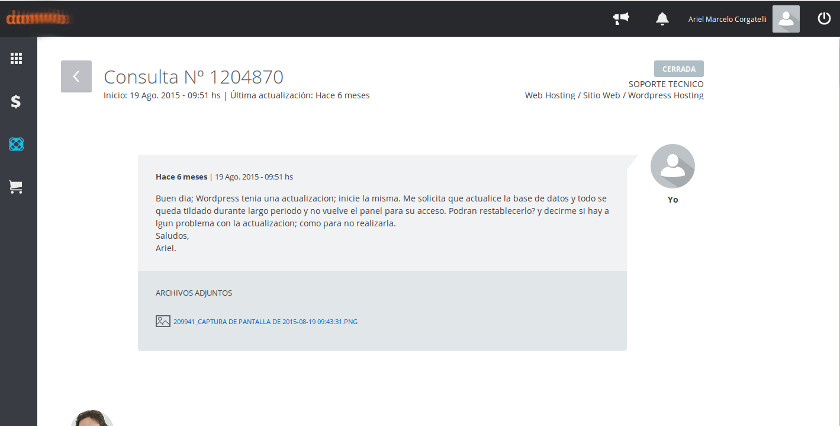The image size is (840, 426).
Task: Click the power logout icon
Action: tap(822, 19)
